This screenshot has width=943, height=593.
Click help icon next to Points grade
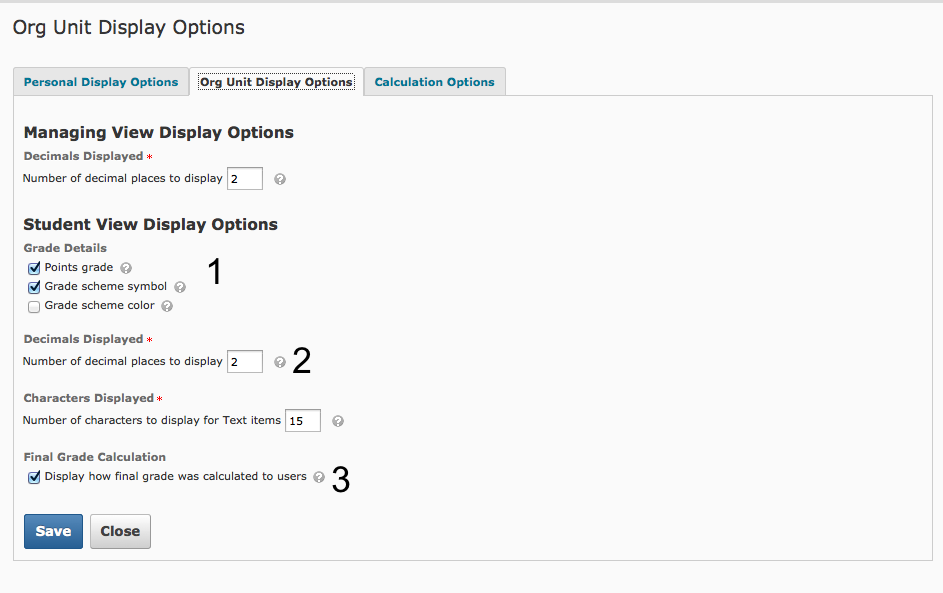click(x=126, y=268)
